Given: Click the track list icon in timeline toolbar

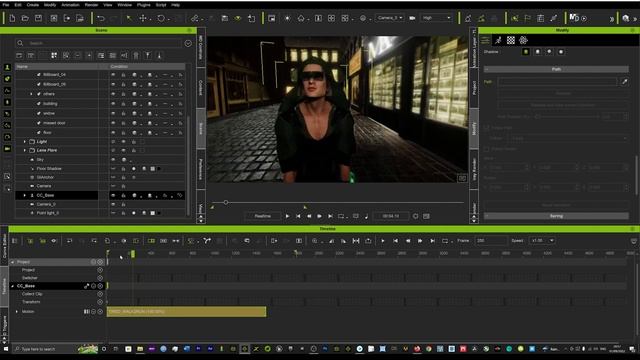Looking at the screenshot, I should [x=15, y=241].
